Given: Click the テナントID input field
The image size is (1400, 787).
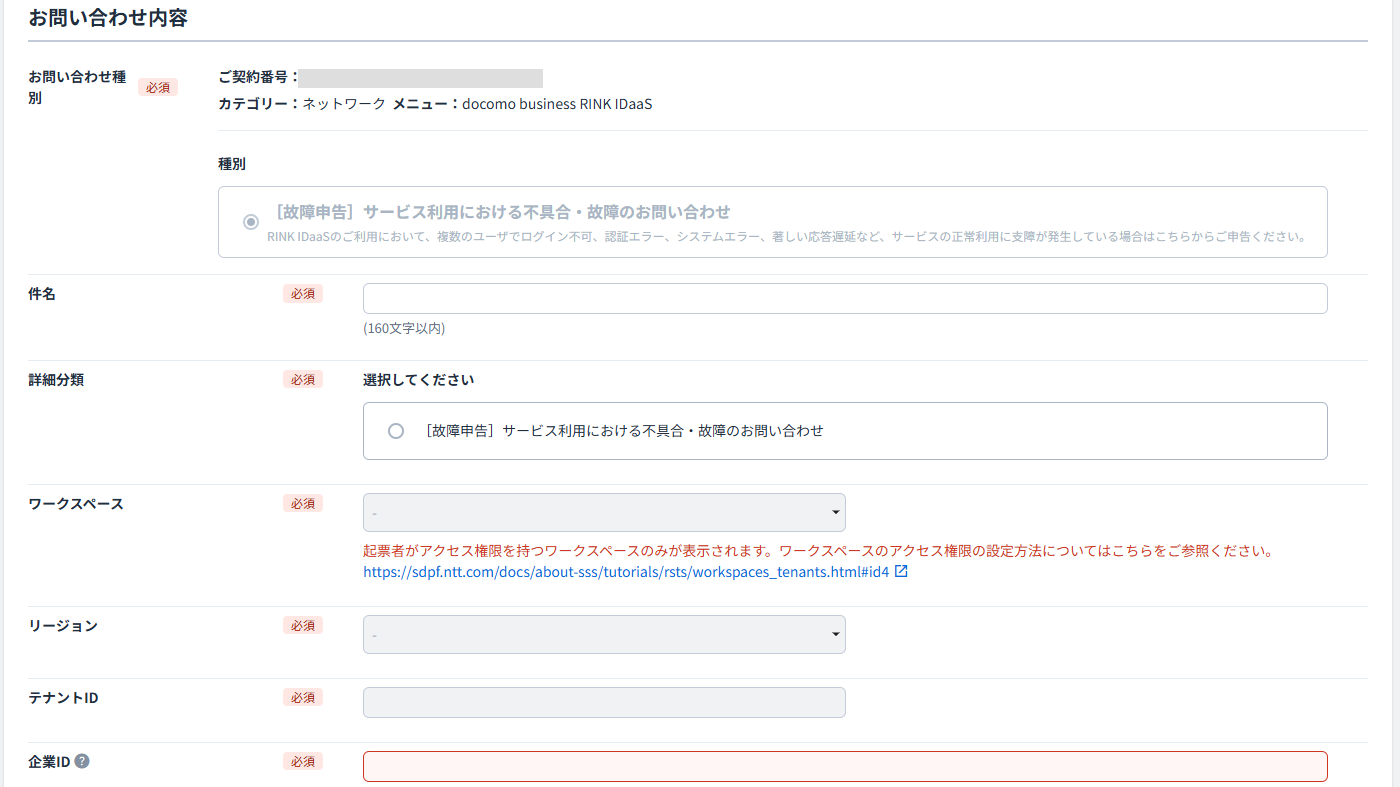Looking at the screenshot, I should tap(604, 702).
